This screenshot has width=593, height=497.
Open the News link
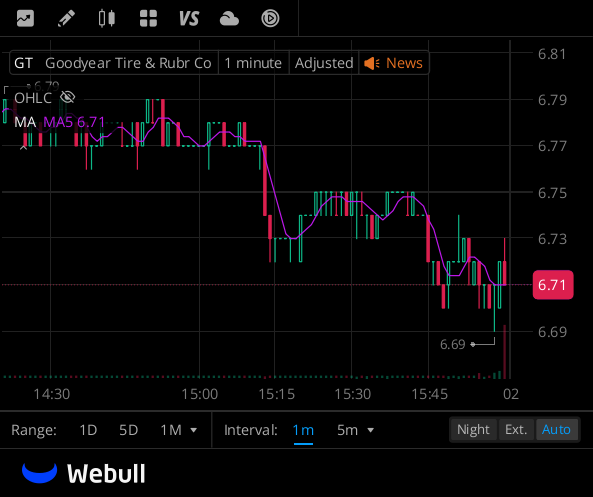[x=404, y=63]
